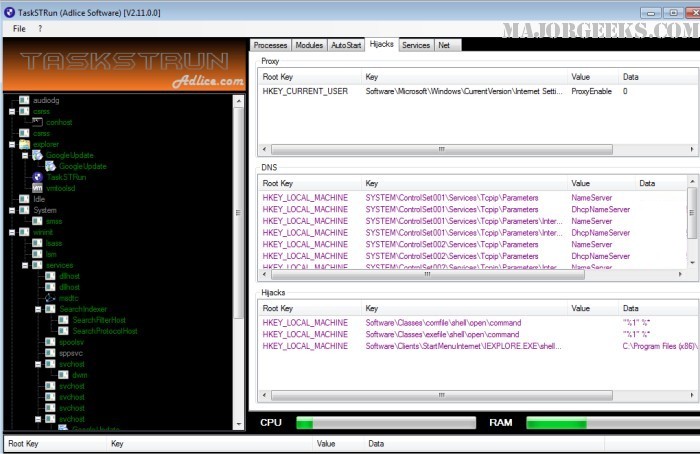Switch to the Modules tab
This screenshot has height=454, width=700.
coord(309,45)
